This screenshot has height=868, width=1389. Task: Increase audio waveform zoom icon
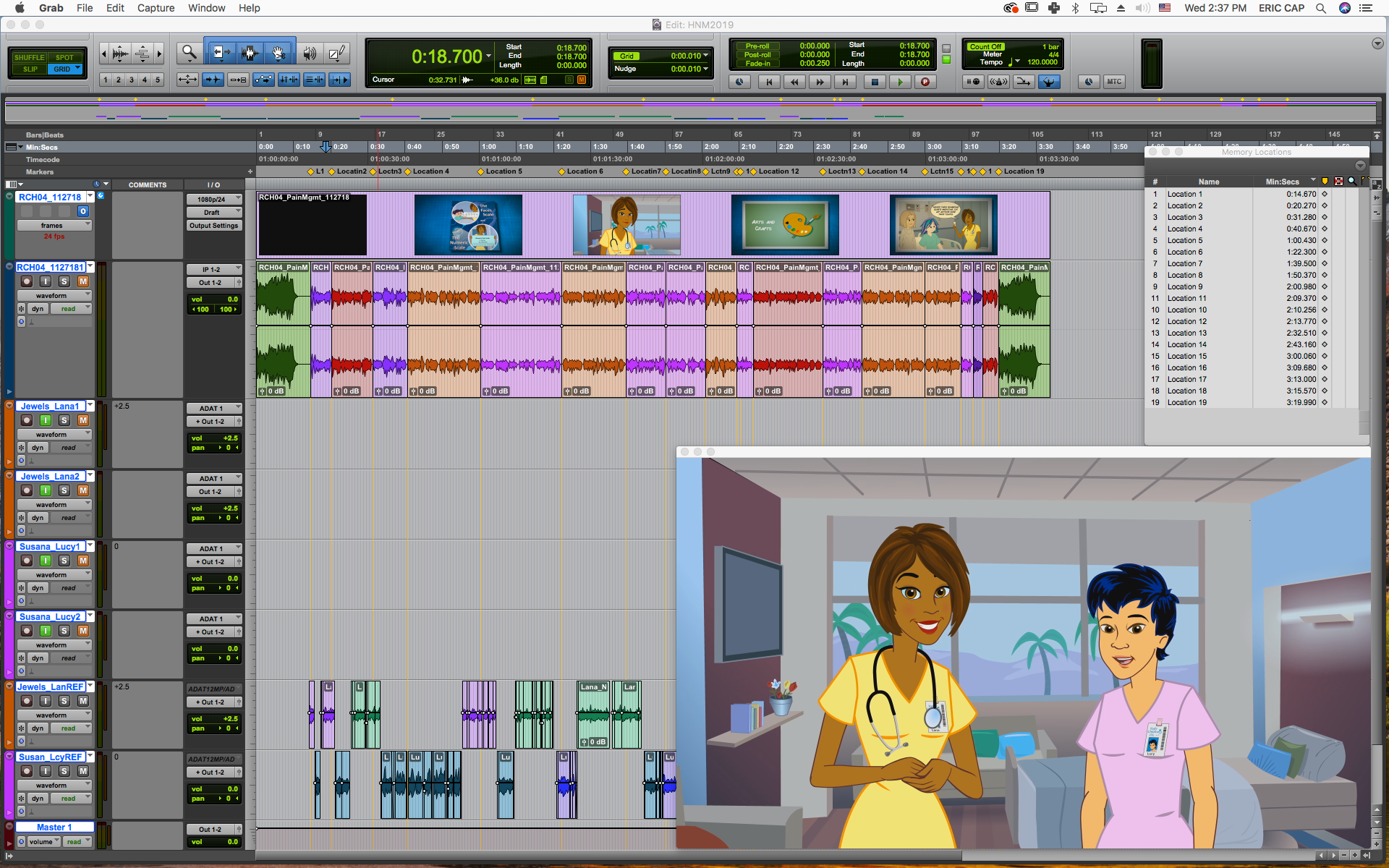point(121,53)
